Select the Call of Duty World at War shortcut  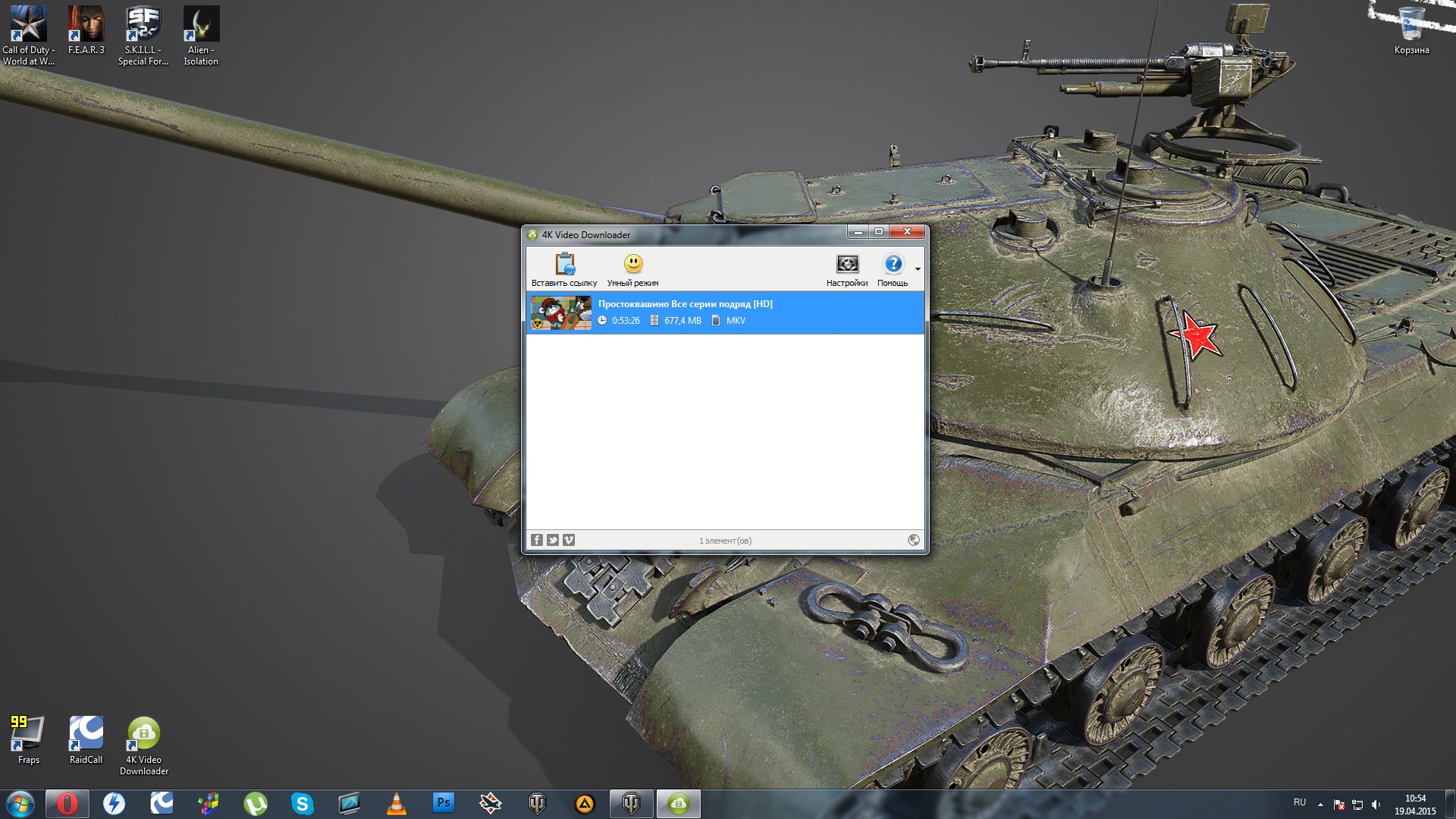pos(29,36)
